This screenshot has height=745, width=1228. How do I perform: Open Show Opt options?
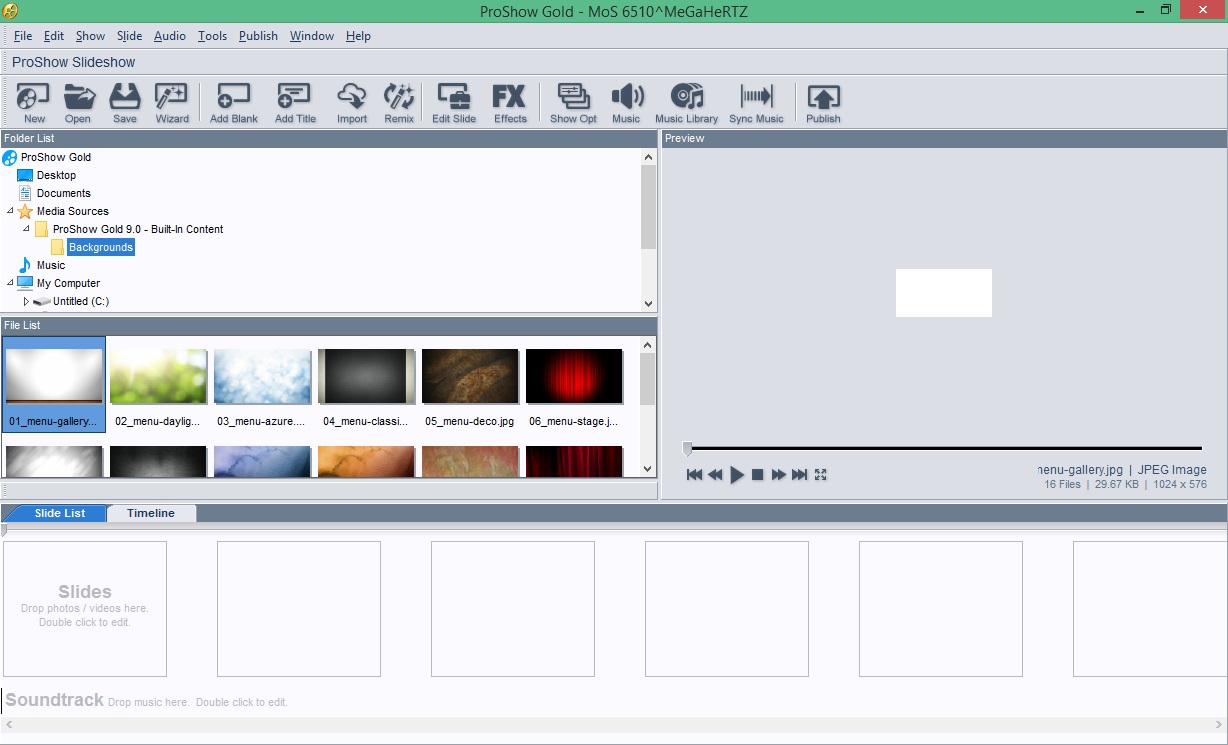(573, 103)
